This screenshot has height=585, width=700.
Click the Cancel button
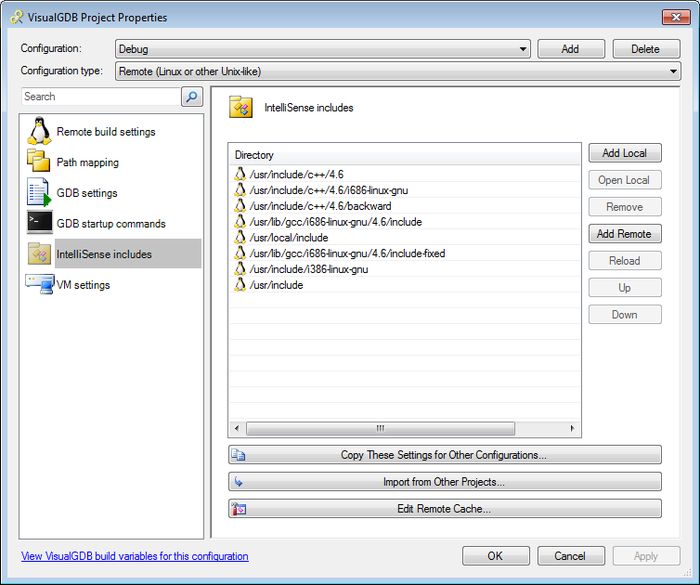point(571,556)
